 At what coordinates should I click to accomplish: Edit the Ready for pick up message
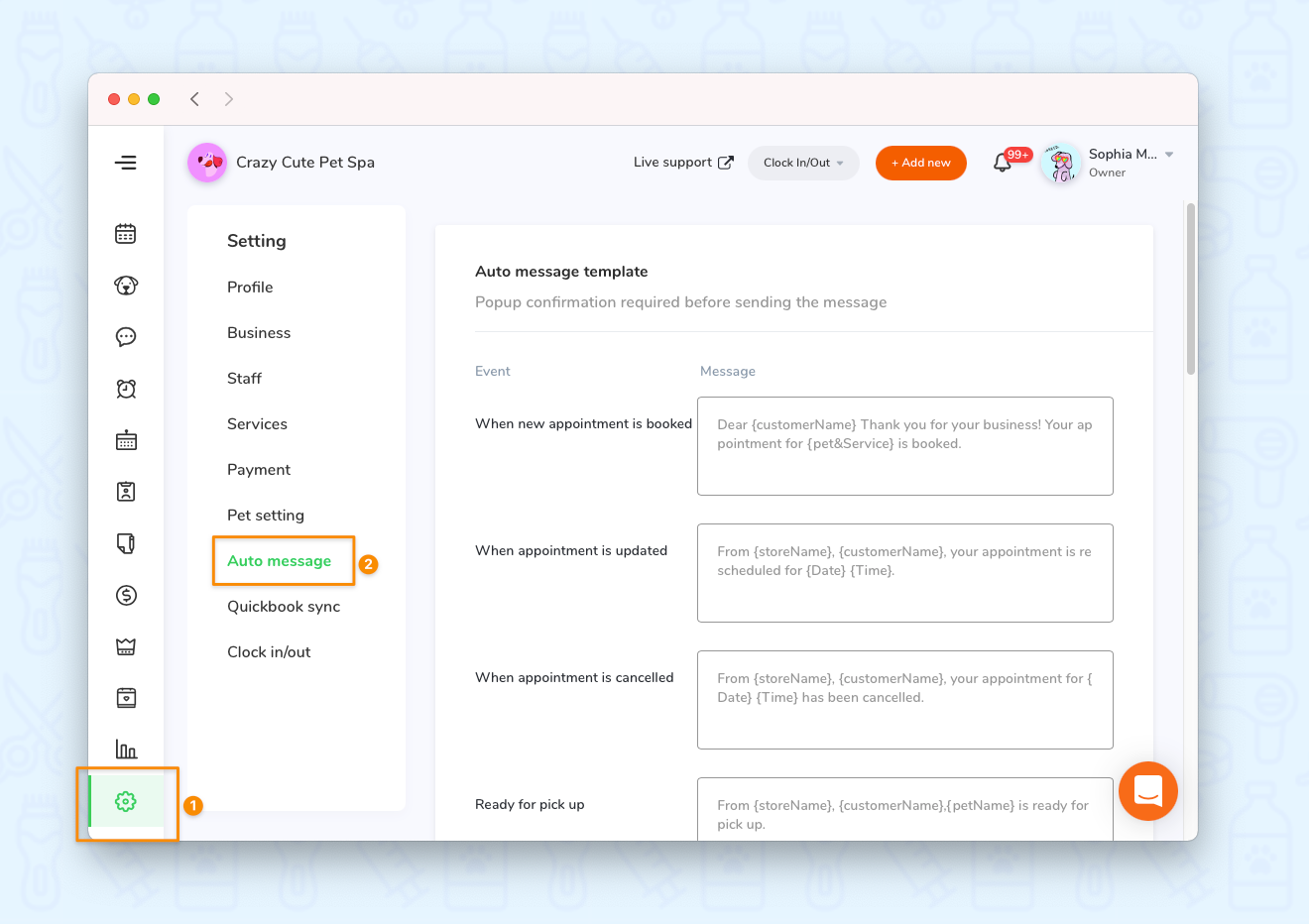coord(905,809)
